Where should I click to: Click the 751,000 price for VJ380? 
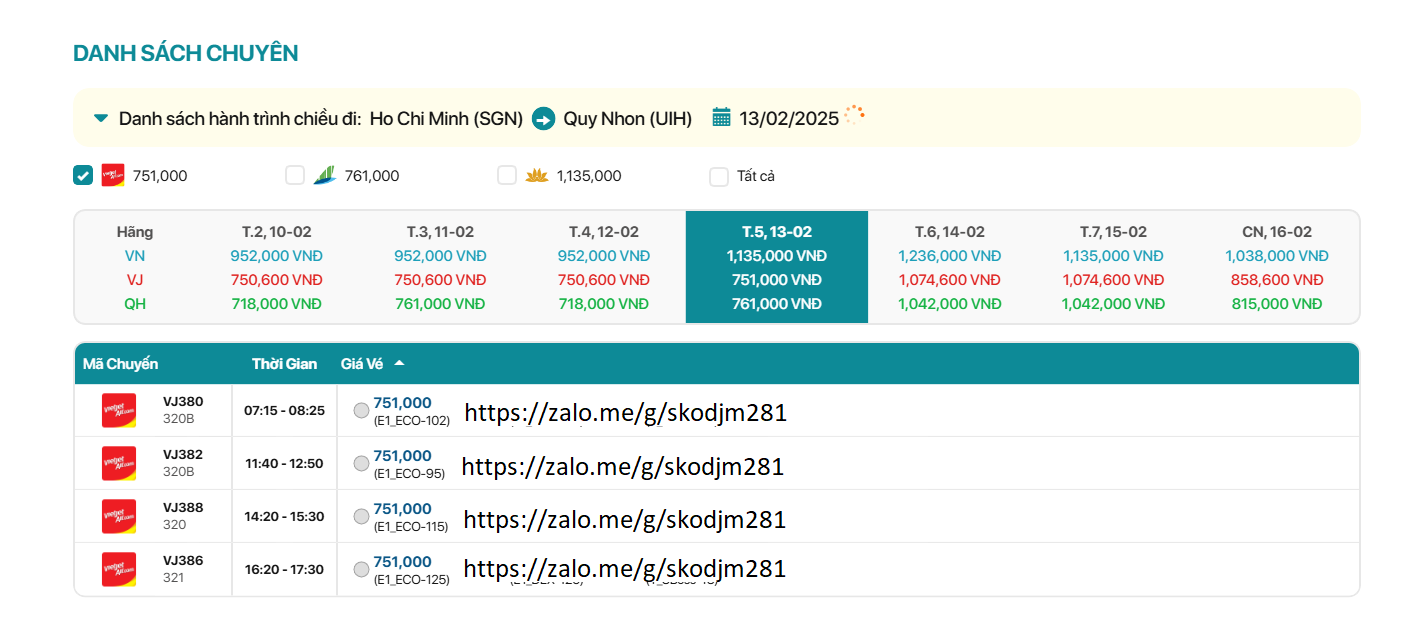point(402,403)
